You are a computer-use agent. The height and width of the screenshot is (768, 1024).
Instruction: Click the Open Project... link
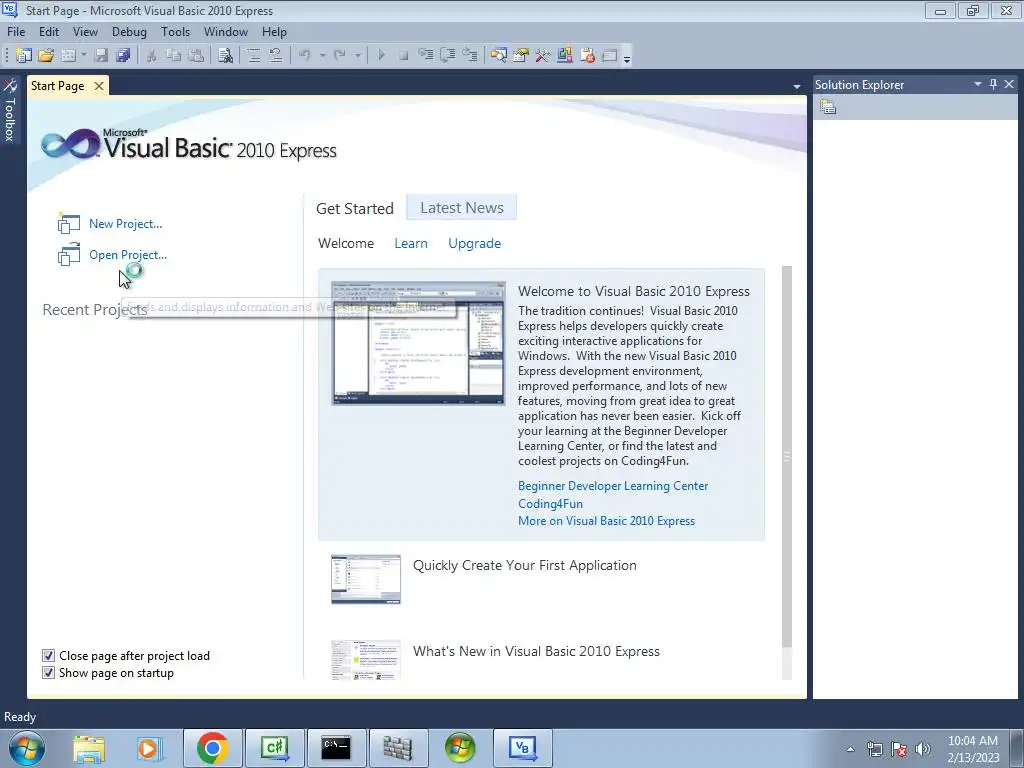pos(128,255)
